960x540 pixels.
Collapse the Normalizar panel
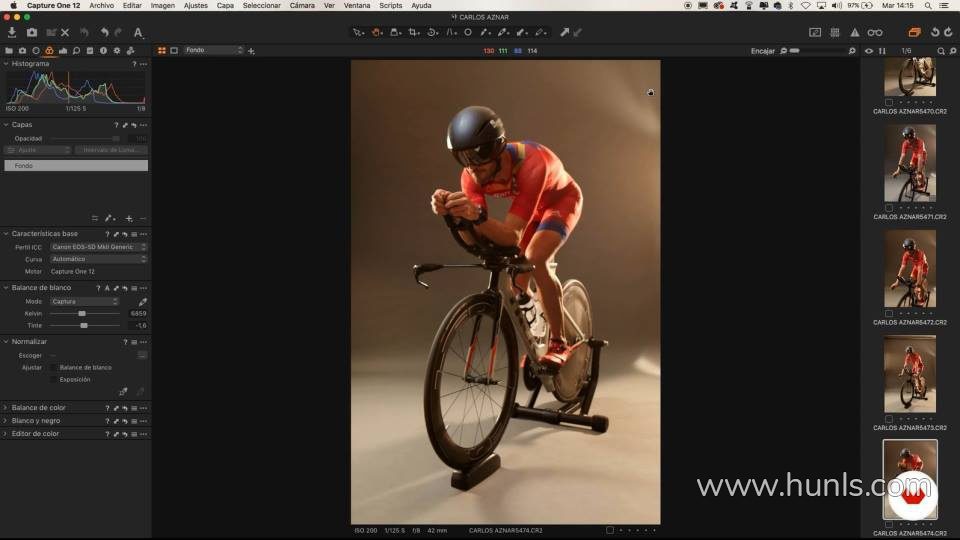(6, 342)
